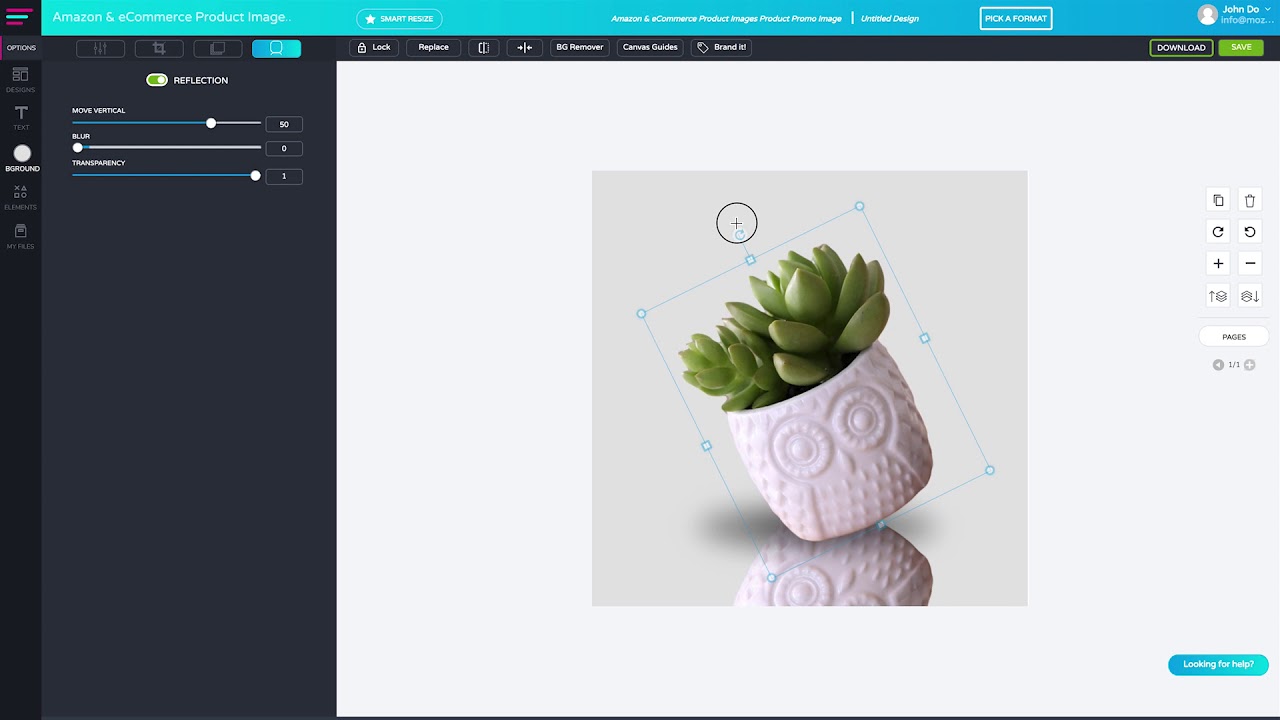Select the active reflection tool icon
The height and width of the screenshot is (720, 1280).
point(276,47)
